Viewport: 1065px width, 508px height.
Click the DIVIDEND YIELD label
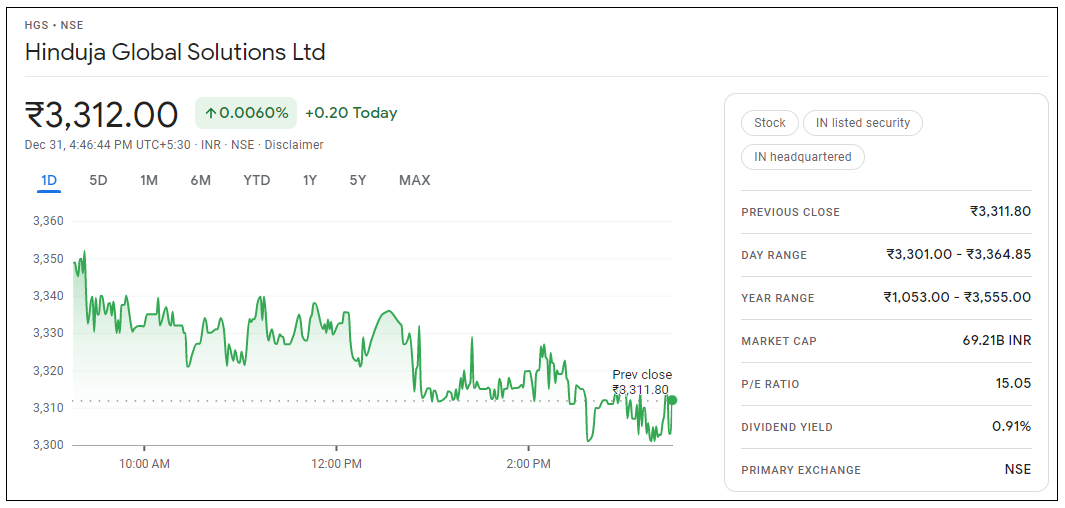[x=787, y=427]
